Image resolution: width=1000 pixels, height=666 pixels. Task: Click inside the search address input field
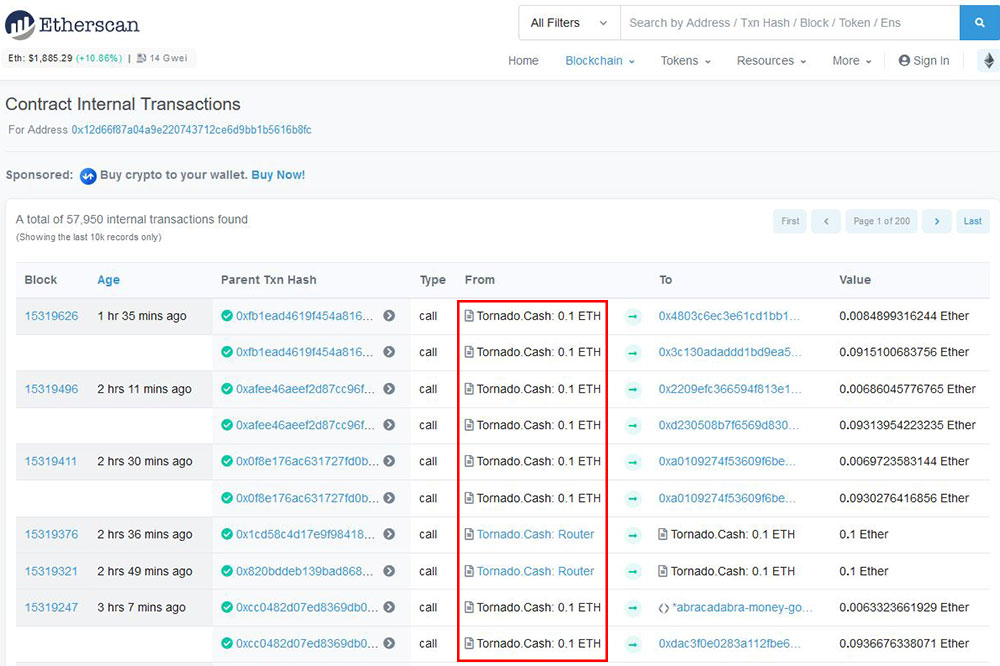(790, 23)
